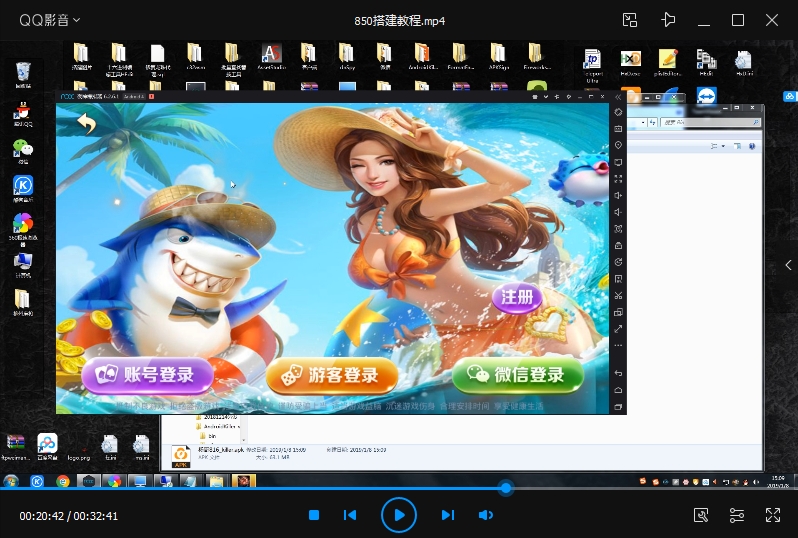
Task: Tap the 游客登录 guest login button
Action: (x=332, y=376)
